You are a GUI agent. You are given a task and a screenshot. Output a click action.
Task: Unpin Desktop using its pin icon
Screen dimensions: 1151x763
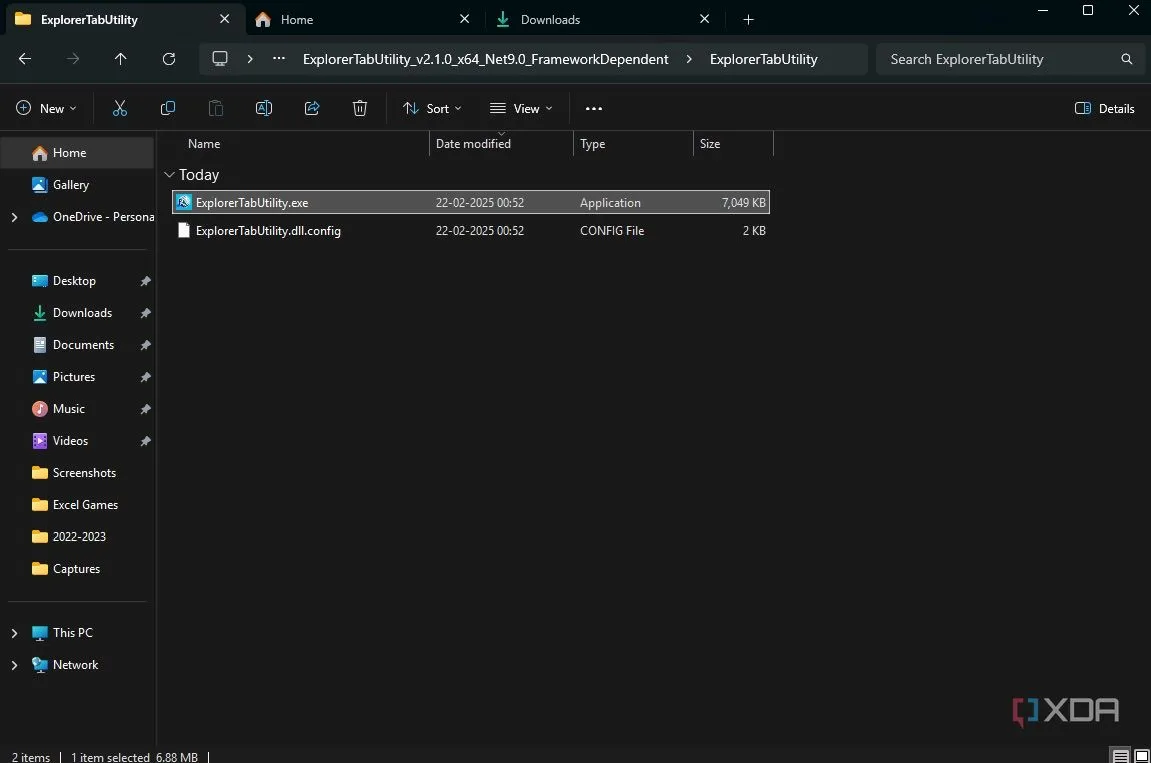pyautogui.click(x=145, y=281)
